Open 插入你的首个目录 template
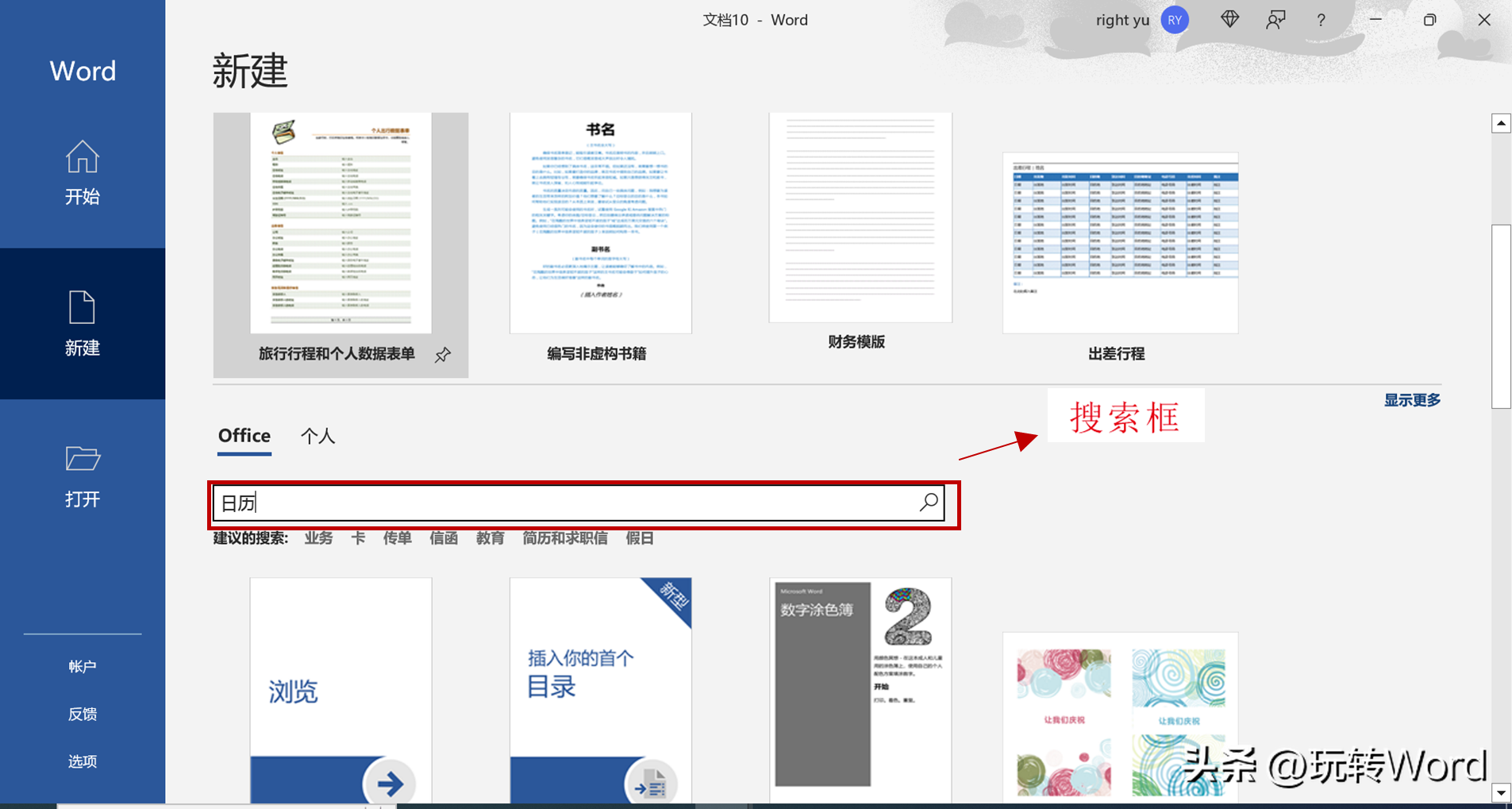The height and width of the screenshot is (809, 1512). click(x=601, y=690)
